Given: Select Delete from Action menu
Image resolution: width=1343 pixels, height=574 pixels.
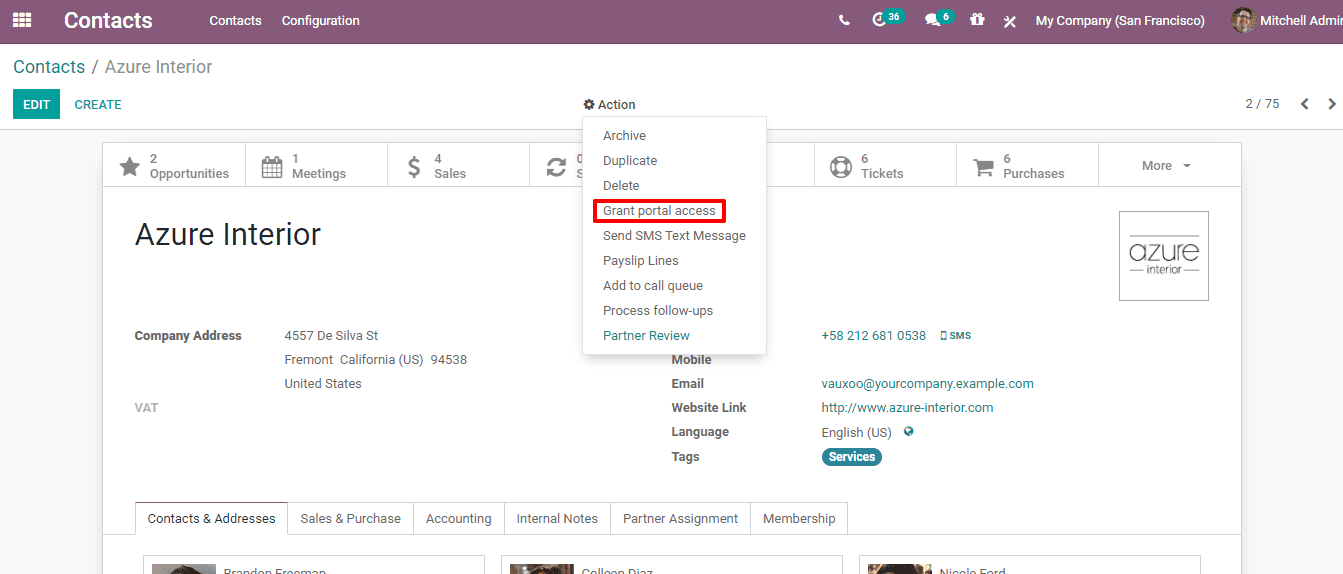Looking at the screenshot, I should [674, 186].
